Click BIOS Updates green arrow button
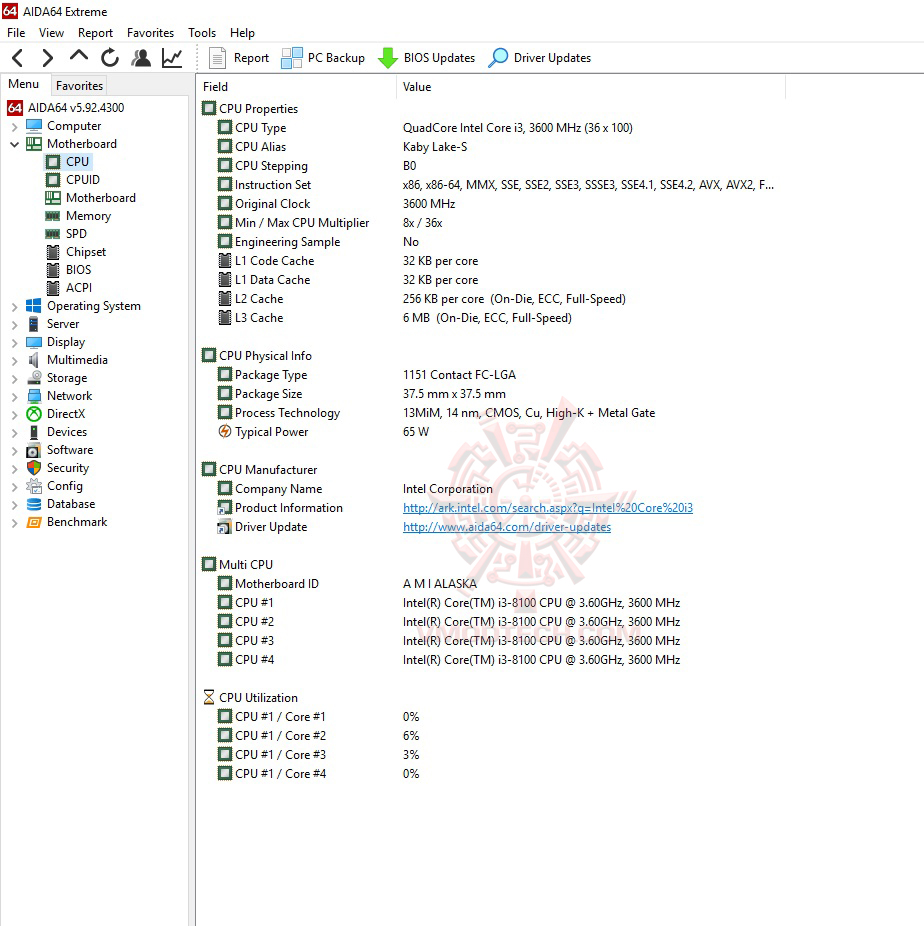This screenshot has height=926, width=924. [x=426, y=58]
